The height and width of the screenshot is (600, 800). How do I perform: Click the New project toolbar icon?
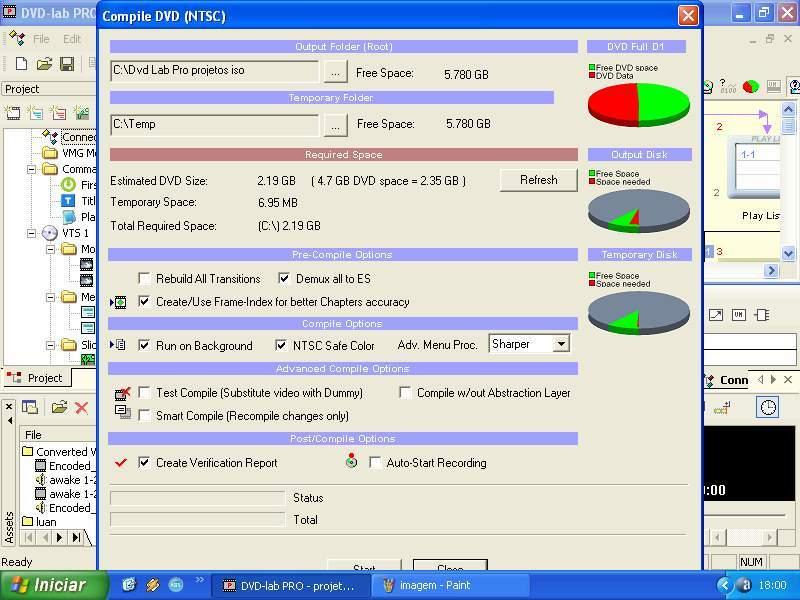coord(21,64)
